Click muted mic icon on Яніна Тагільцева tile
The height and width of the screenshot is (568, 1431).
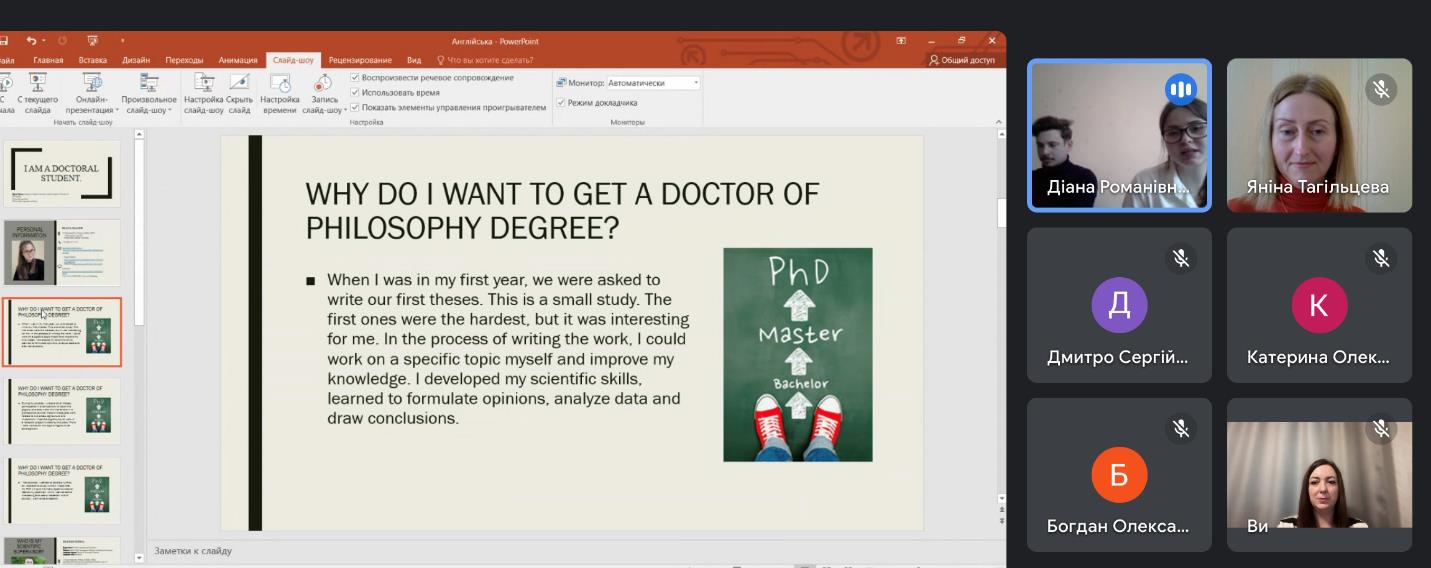pyautogui.click(x=1381, y=90)
